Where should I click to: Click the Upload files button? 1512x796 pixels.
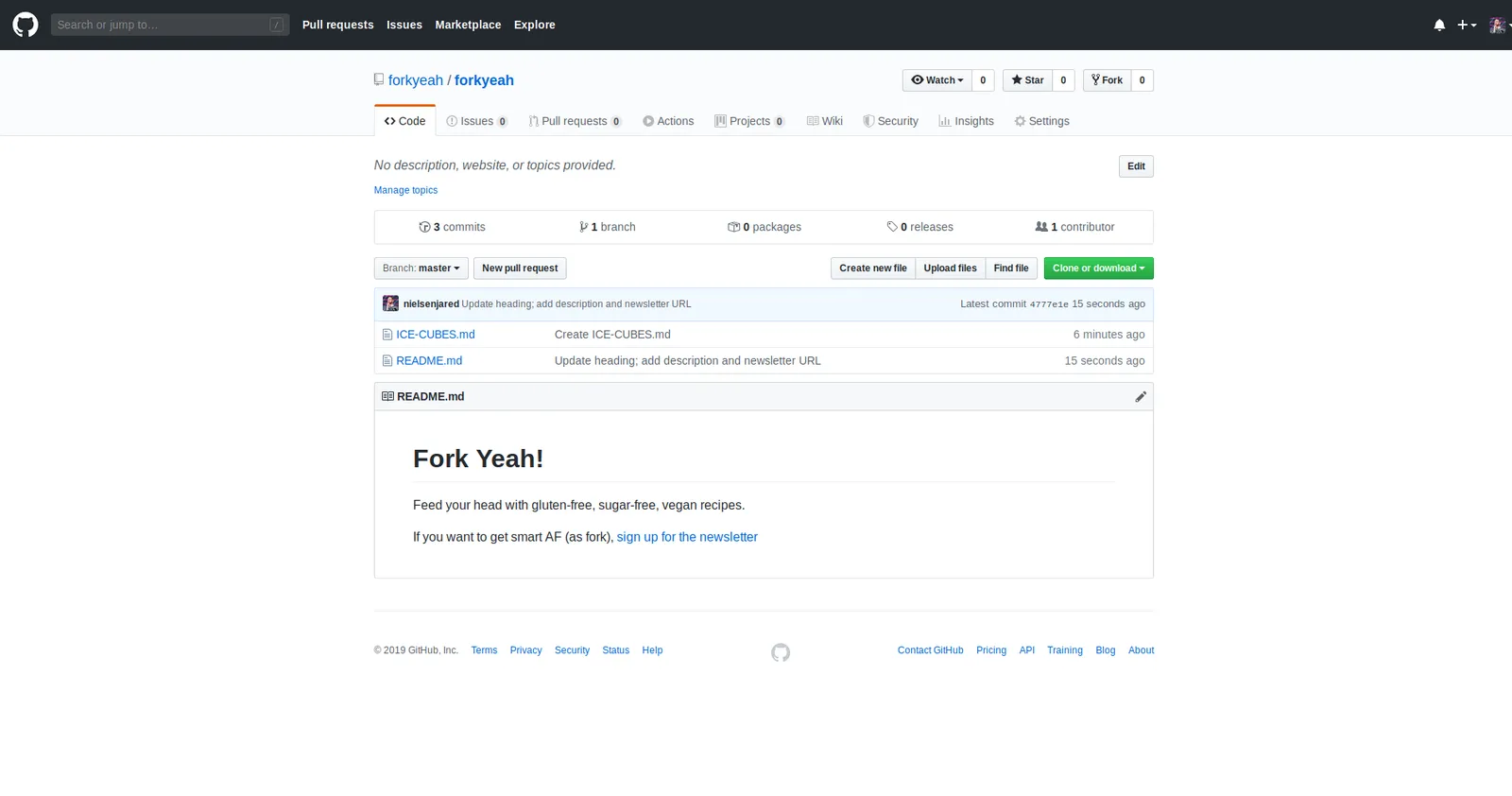pyautogui.click(x=950, y=268)
